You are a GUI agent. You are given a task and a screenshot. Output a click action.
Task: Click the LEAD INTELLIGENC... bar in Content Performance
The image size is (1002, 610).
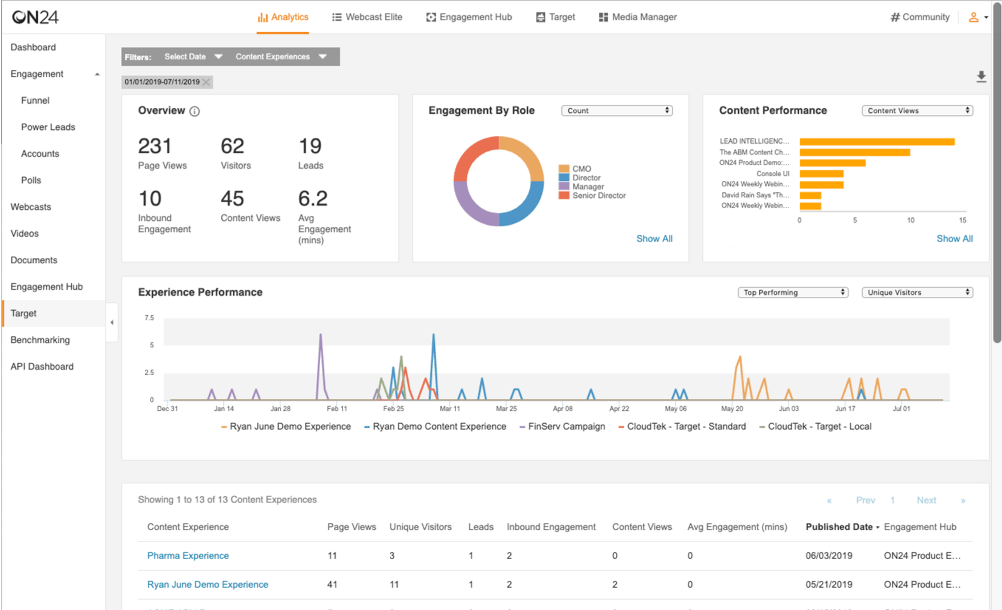pos(877,142)
